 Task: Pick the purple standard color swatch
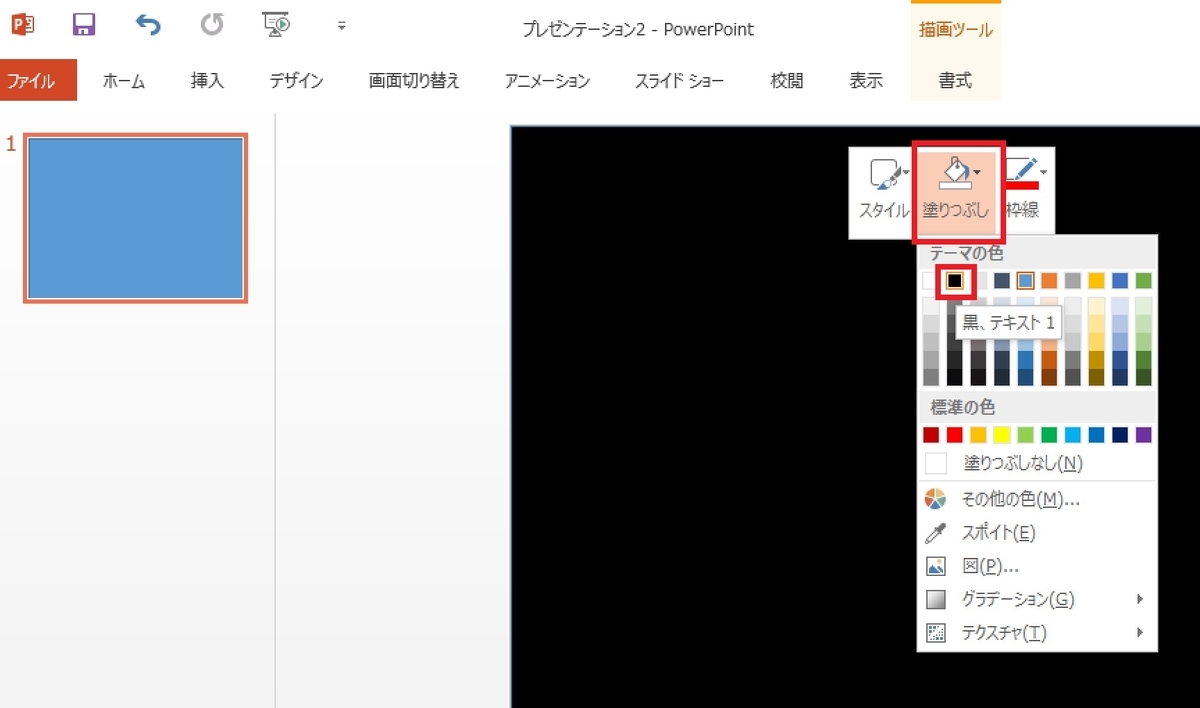point(1144,435)
